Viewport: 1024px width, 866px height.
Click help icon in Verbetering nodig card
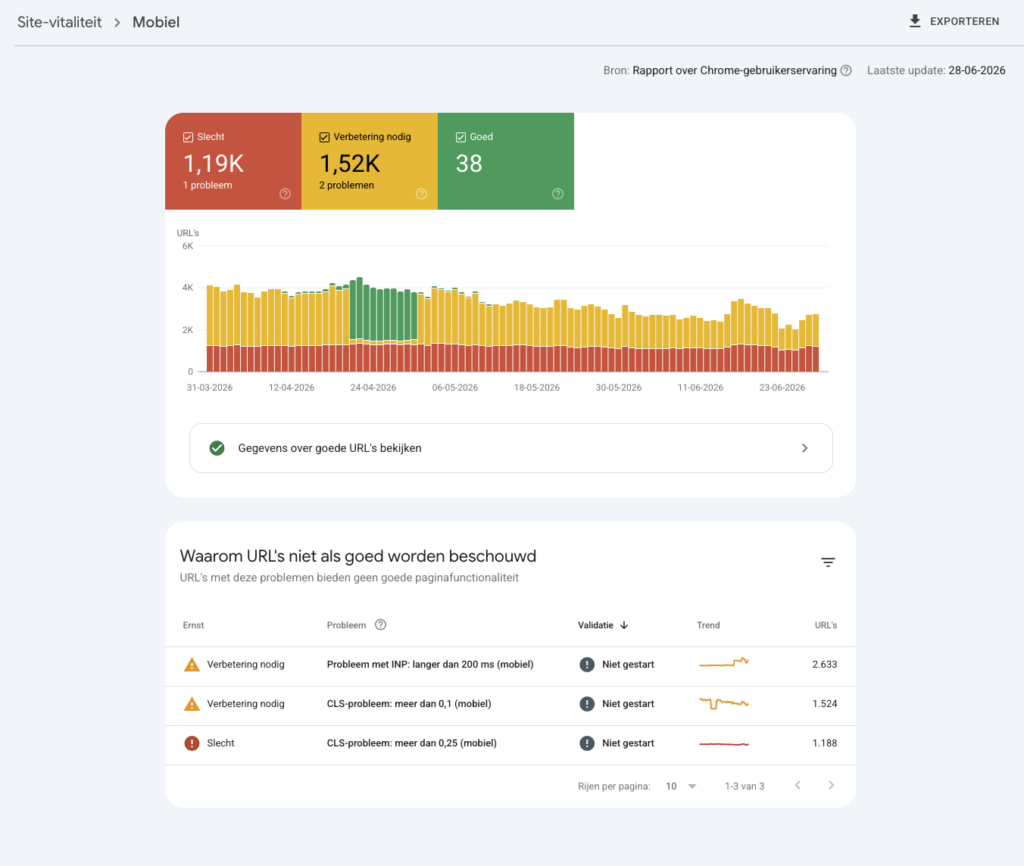421,194
